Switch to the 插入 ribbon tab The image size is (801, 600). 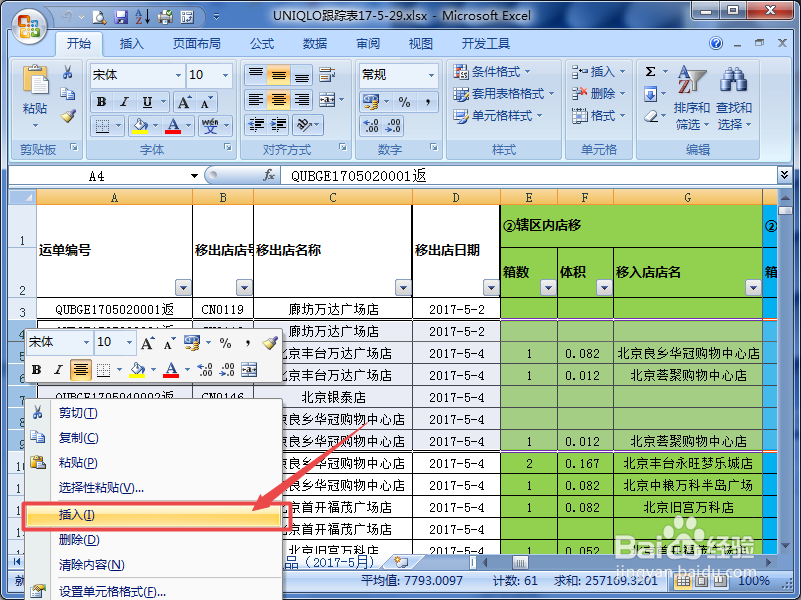[x=132, y=44]
